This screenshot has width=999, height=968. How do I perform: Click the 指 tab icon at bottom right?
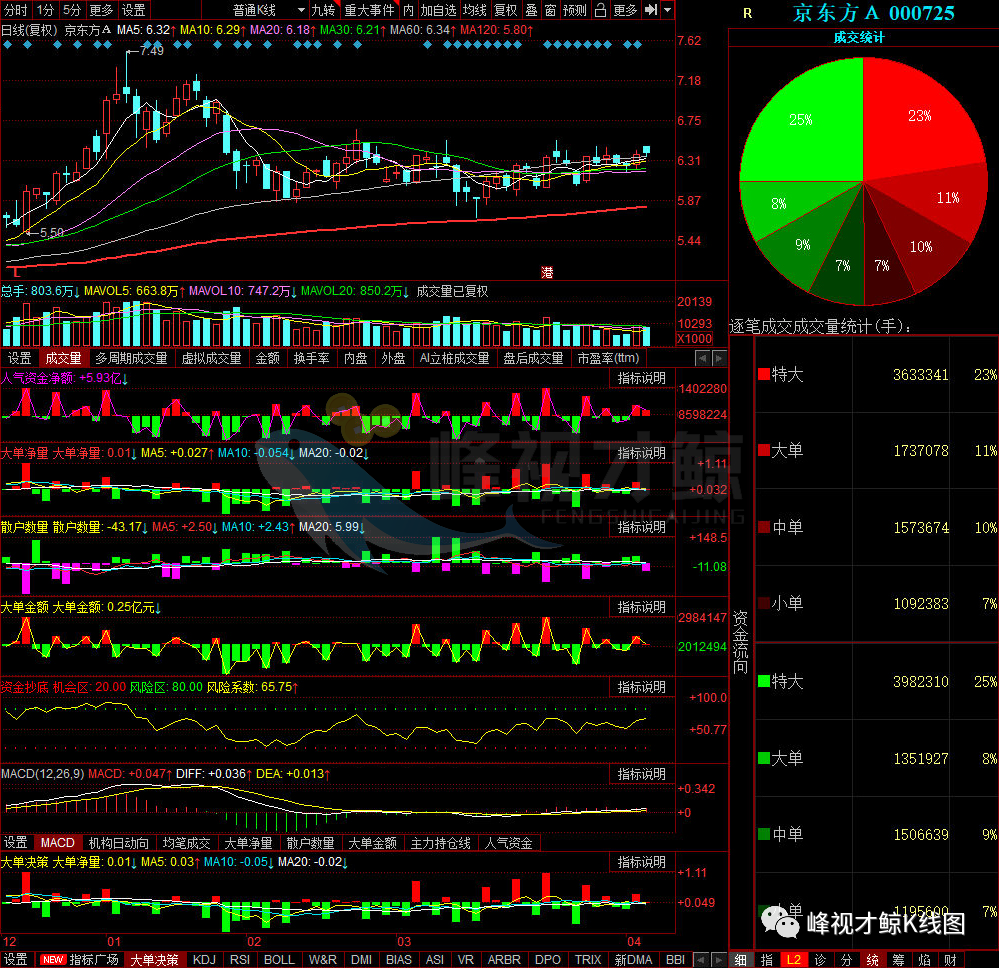pos(767,959)
